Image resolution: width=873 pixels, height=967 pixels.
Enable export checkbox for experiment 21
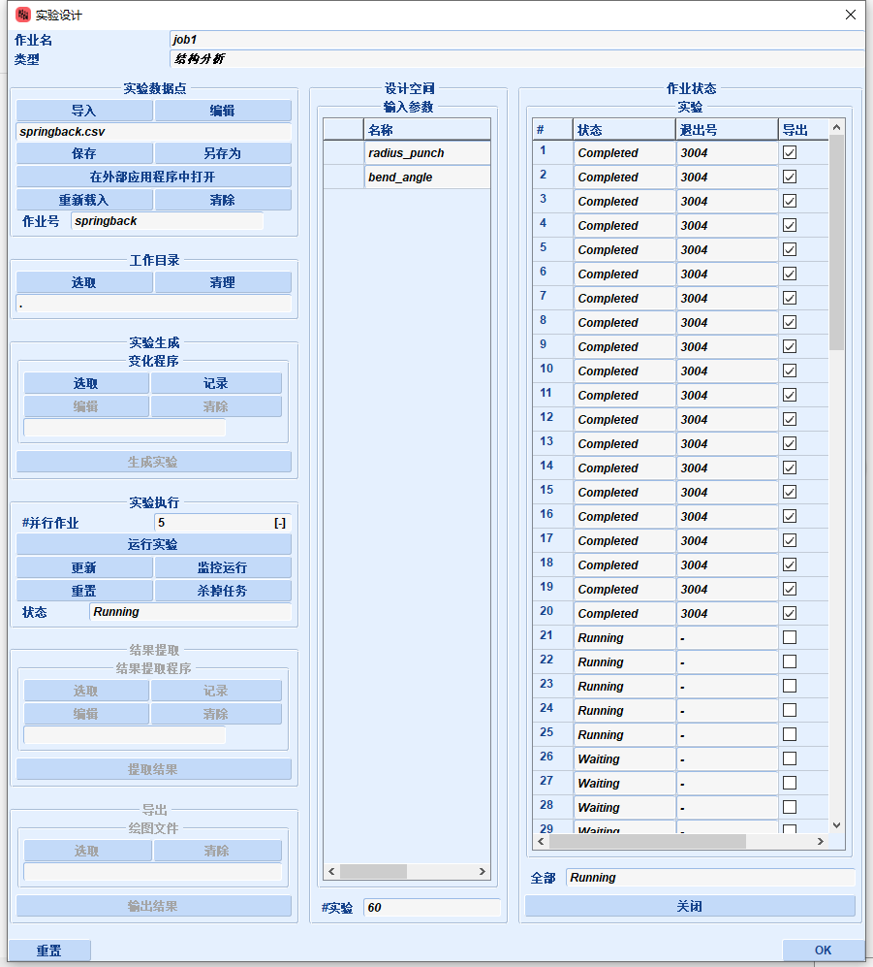[x=789, y=638]
